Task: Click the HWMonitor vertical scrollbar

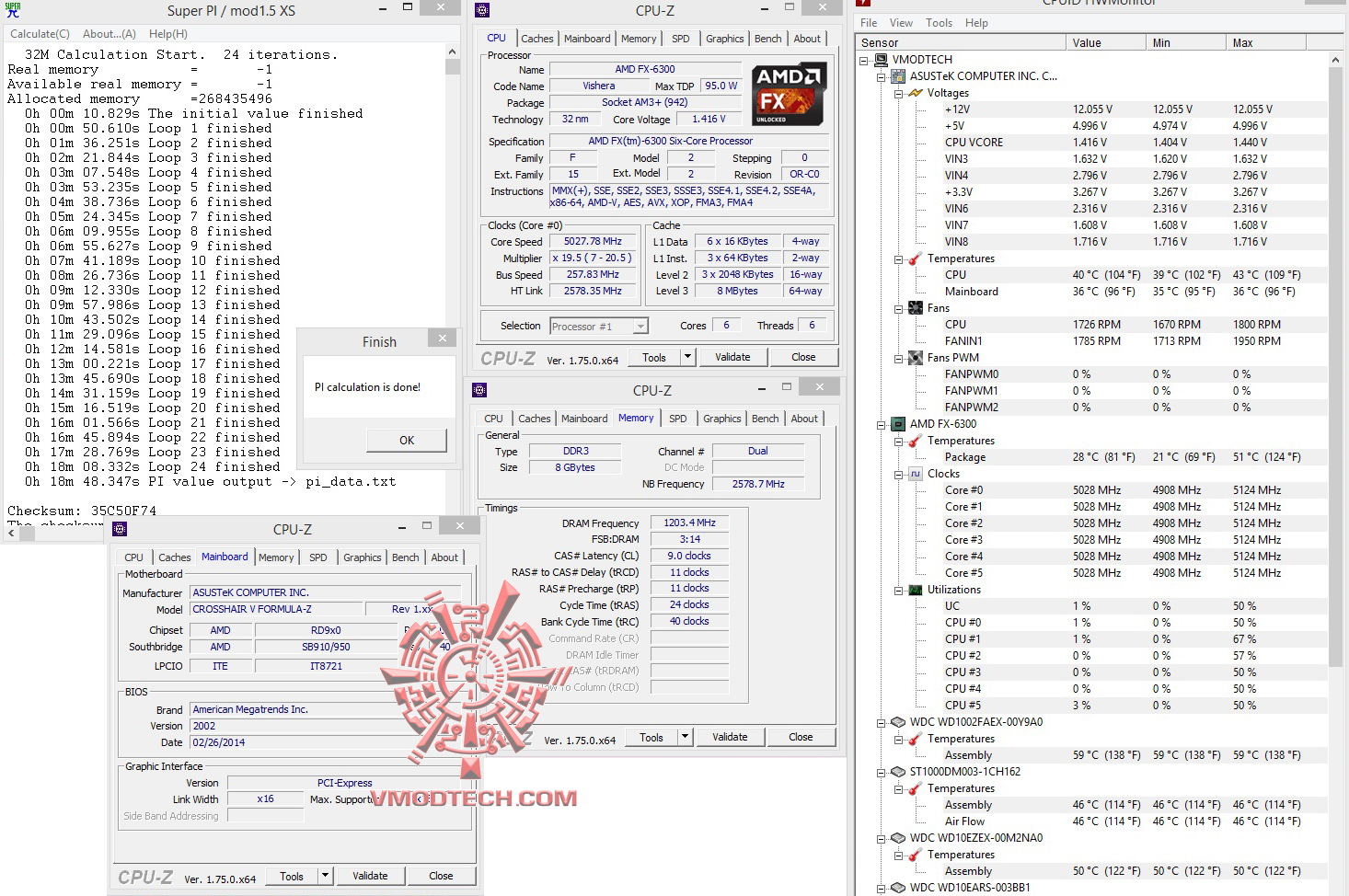Action: 1335,368
